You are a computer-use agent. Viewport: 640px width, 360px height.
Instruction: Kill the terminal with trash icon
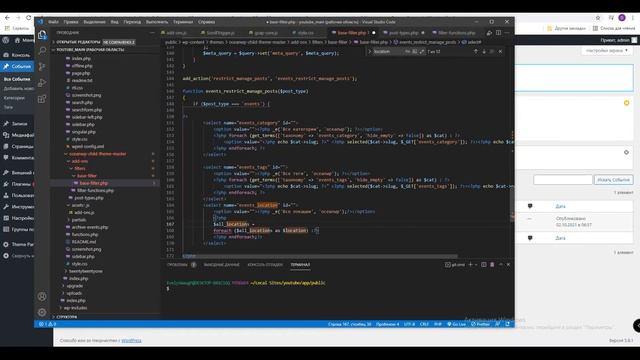492,264
